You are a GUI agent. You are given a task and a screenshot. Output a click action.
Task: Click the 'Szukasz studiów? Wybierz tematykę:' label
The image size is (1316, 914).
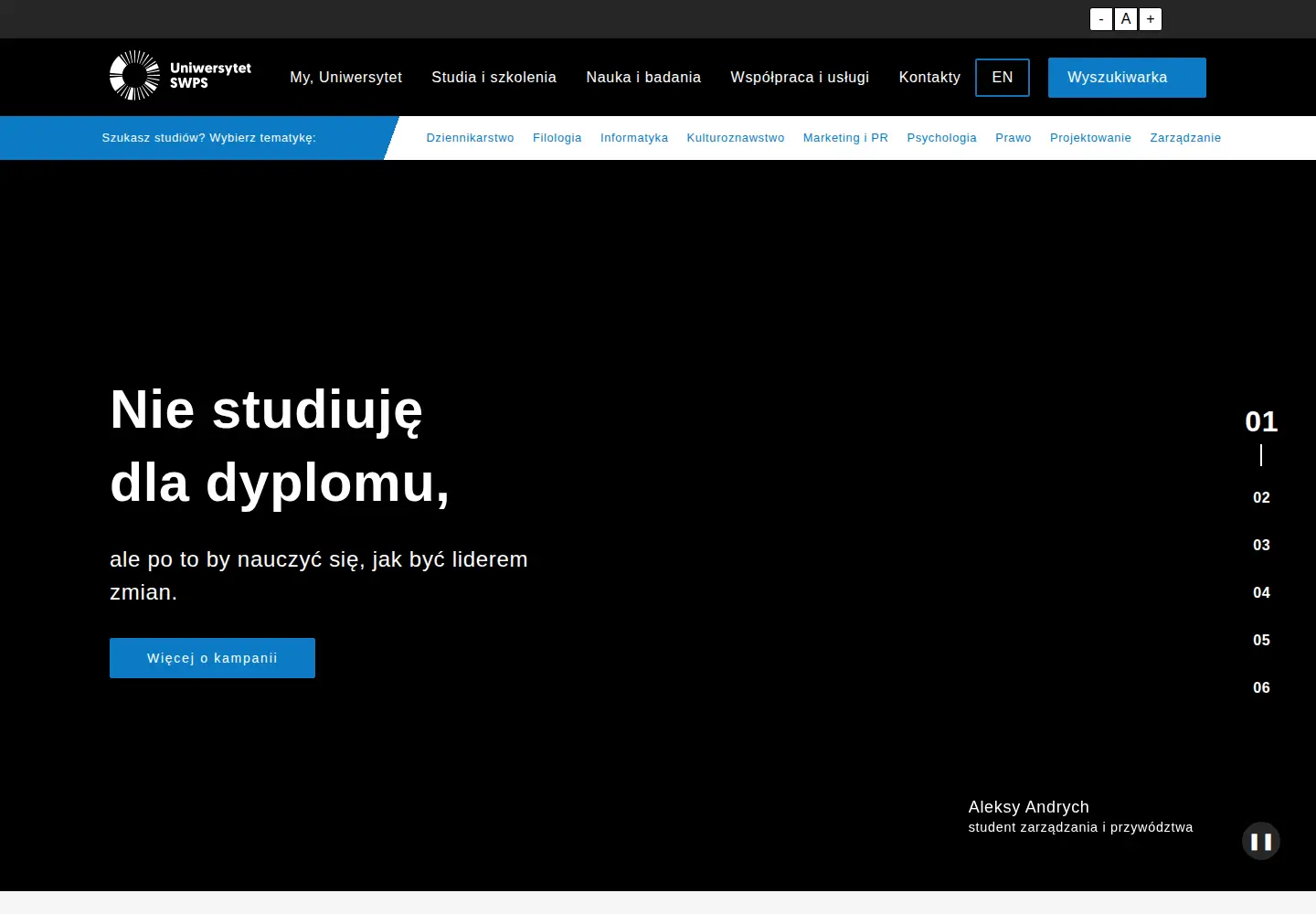pos(208,138)
